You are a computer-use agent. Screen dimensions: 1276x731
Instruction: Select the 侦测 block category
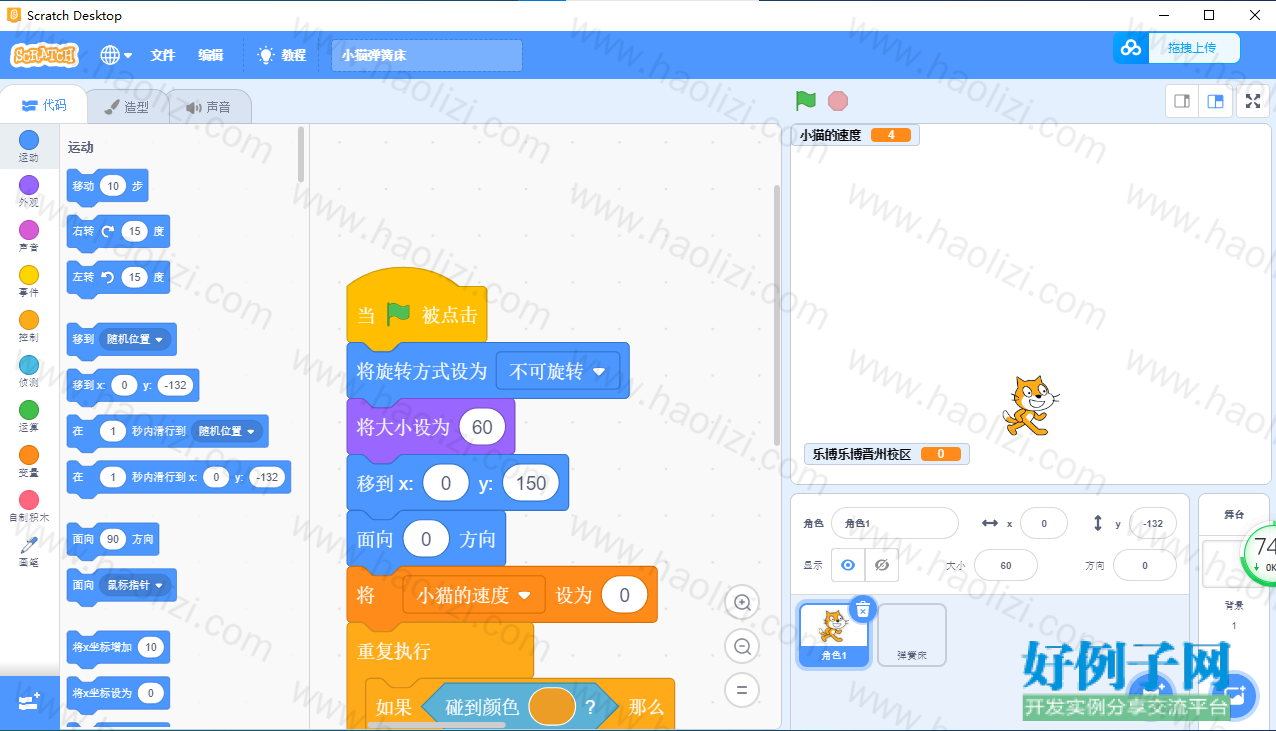(29, 371)
